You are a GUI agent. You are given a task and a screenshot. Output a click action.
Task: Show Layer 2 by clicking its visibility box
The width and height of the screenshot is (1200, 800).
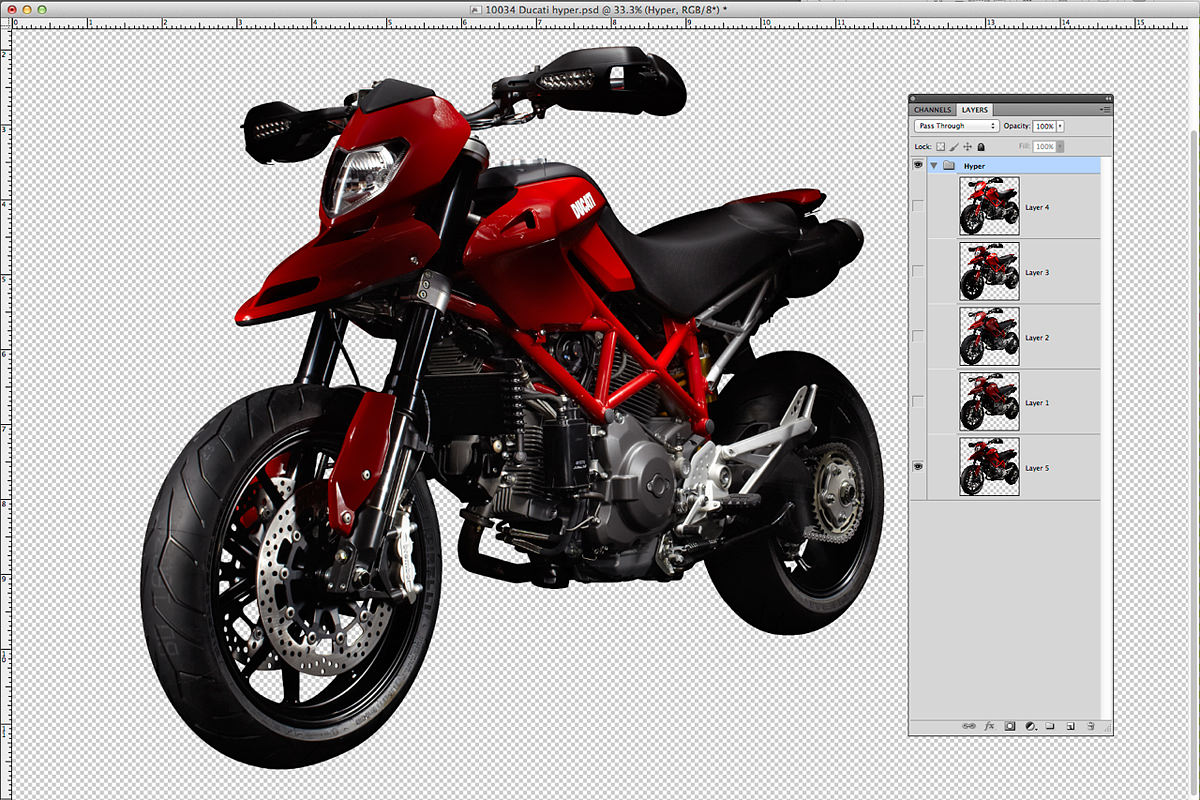click(x=918, y=337)
